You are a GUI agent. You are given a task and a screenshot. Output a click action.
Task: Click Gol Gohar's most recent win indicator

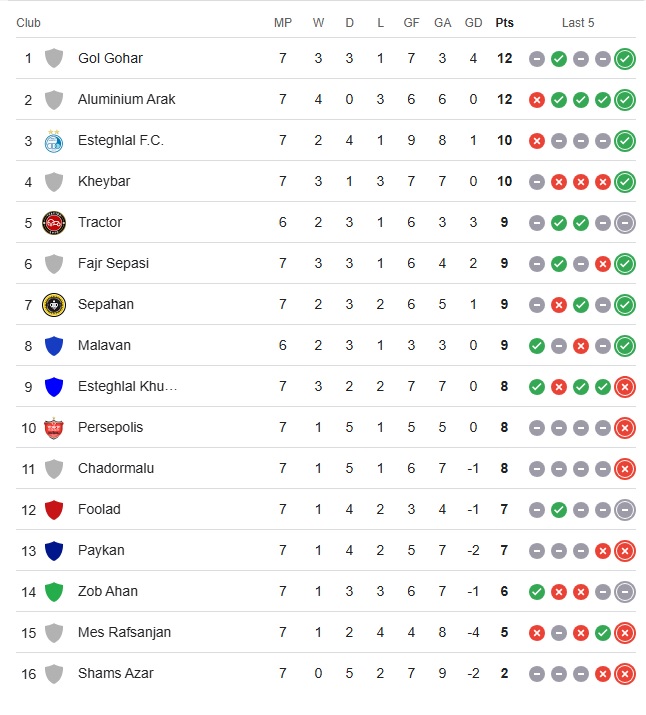(625, 59)
